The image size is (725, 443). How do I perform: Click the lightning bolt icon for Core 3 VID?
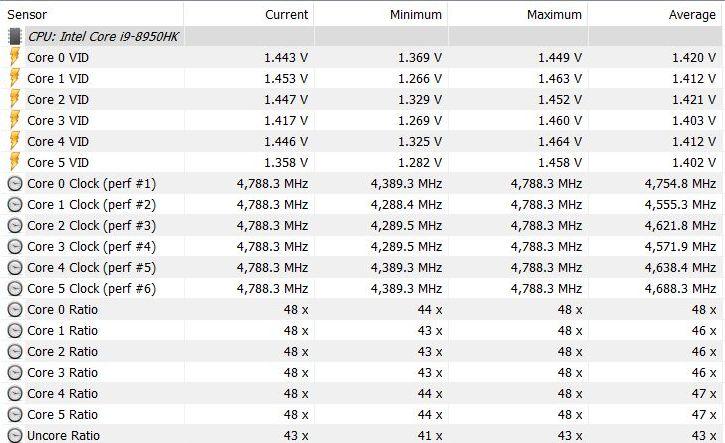point(15,120)
